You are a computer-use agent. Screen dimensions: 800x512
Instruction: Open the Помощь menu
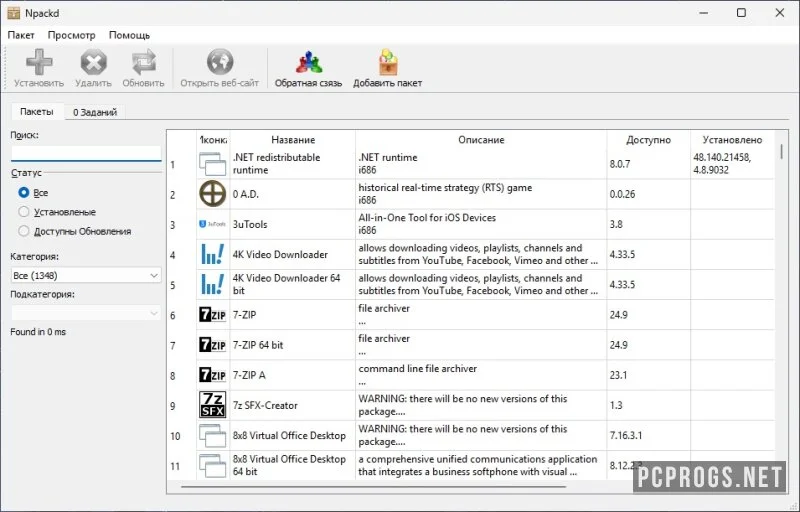tap(129, 35)
